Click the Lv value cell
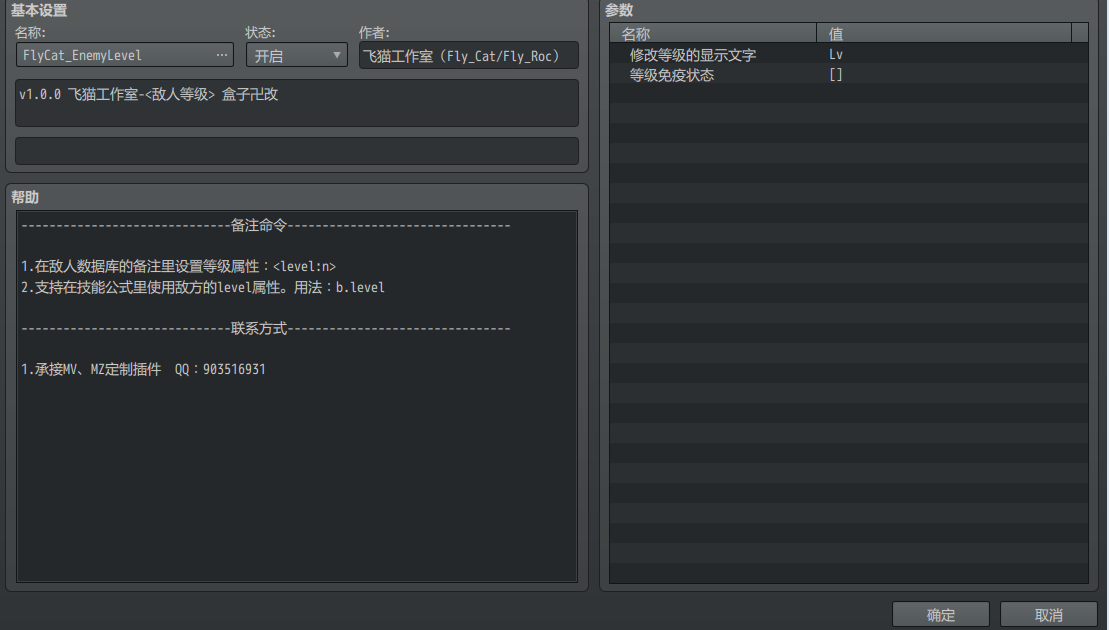 (x=836, y=54)
